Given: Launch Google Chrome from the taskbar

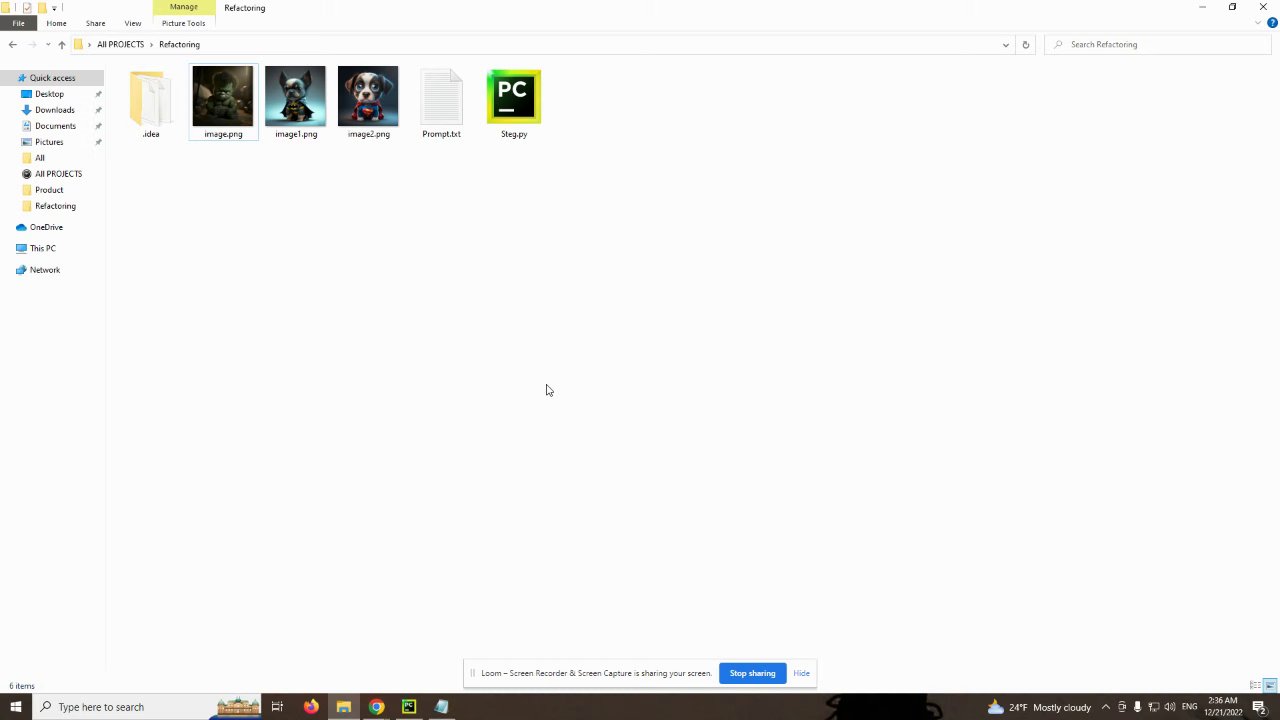Looking at the screenshot, I should click(376, 707).
